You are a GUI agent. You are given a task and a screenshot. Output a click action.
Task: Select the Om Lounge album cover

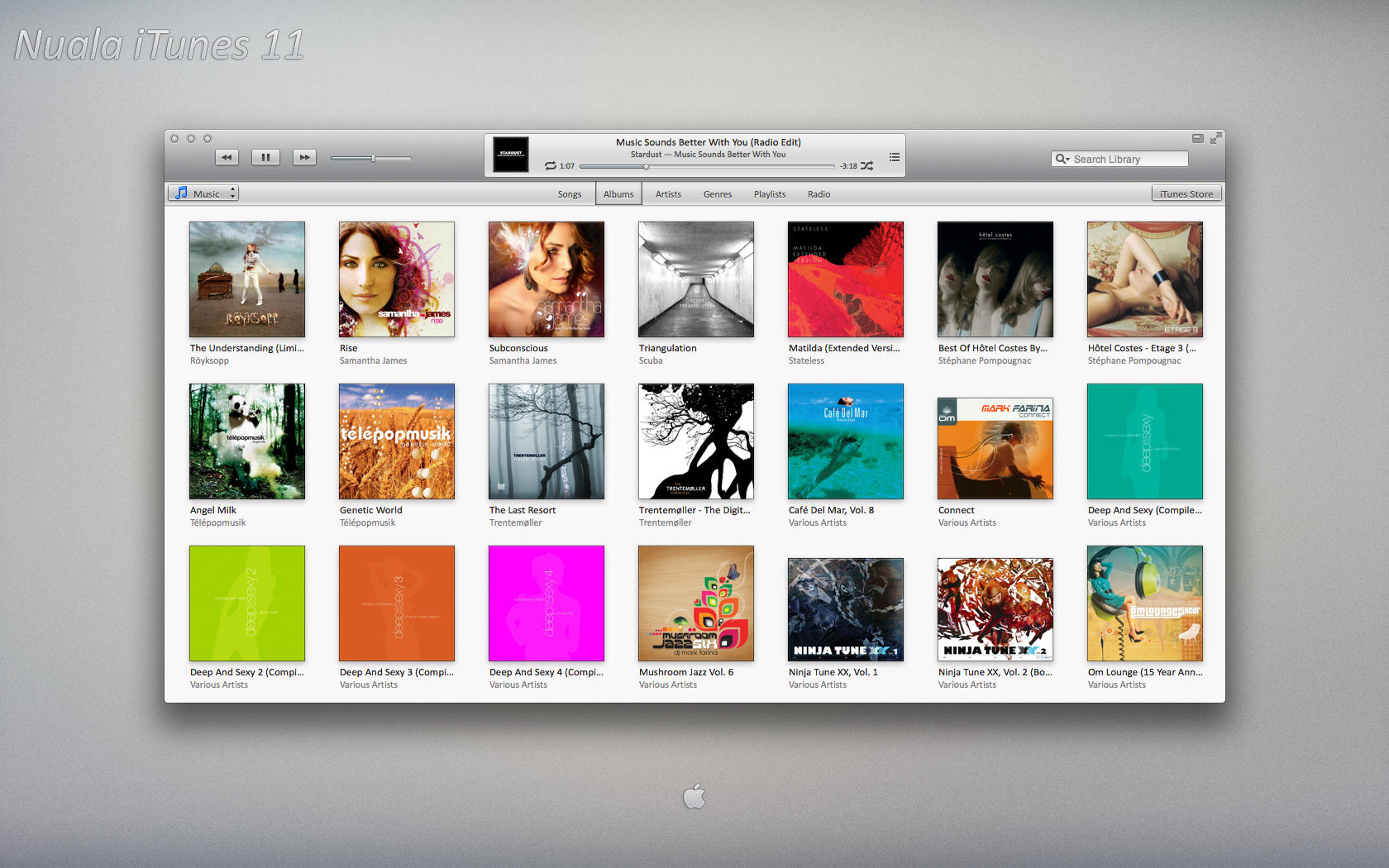[1145, 603]
